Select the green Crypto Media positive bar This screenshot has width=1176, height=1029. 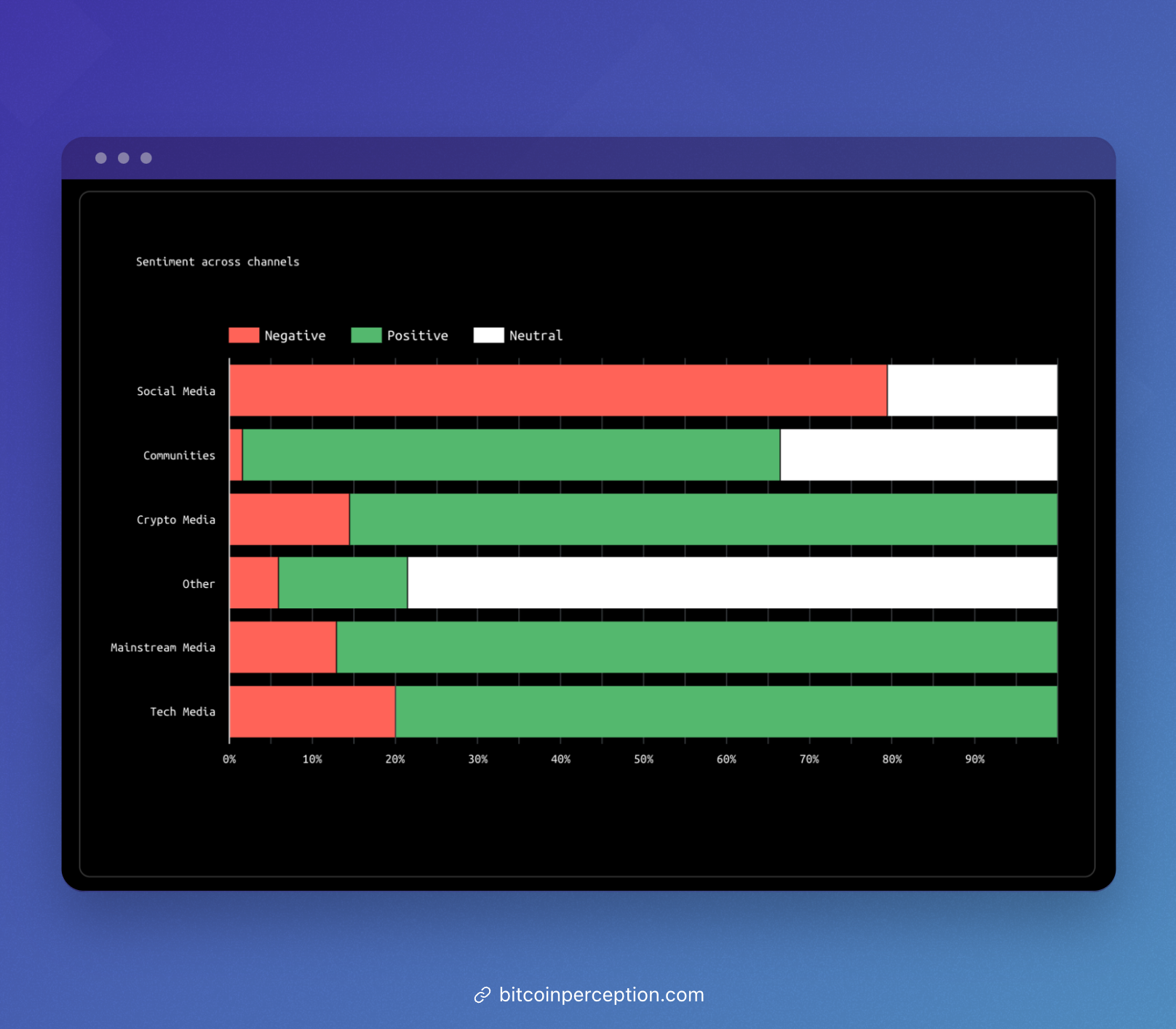pyautogui.click(x=703, y=520)
